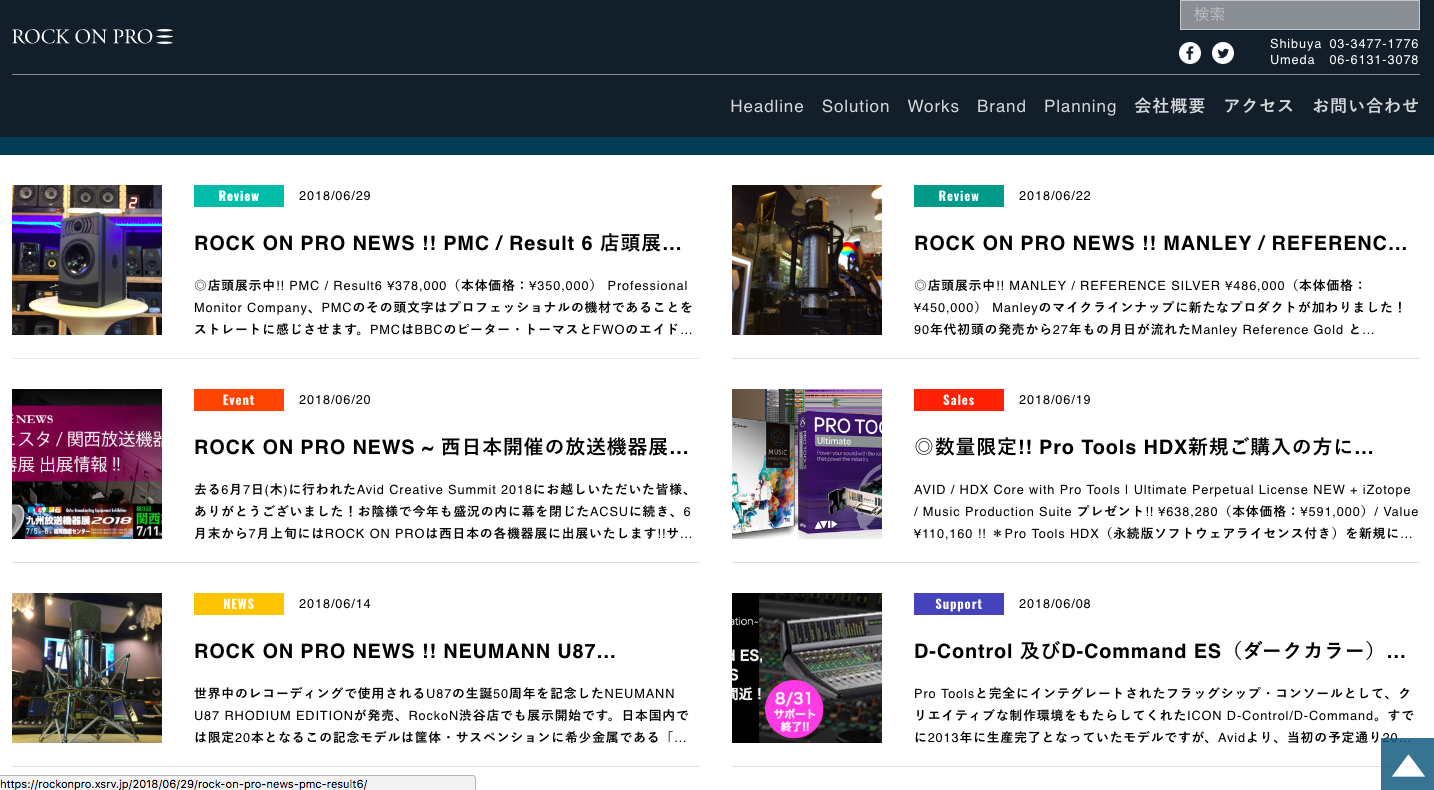Click the orange Event tag

pos(239,400)
